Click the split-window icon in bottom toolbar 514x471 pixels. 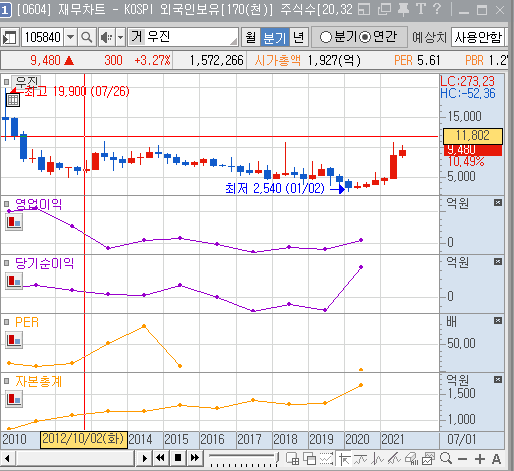point(293,459)
